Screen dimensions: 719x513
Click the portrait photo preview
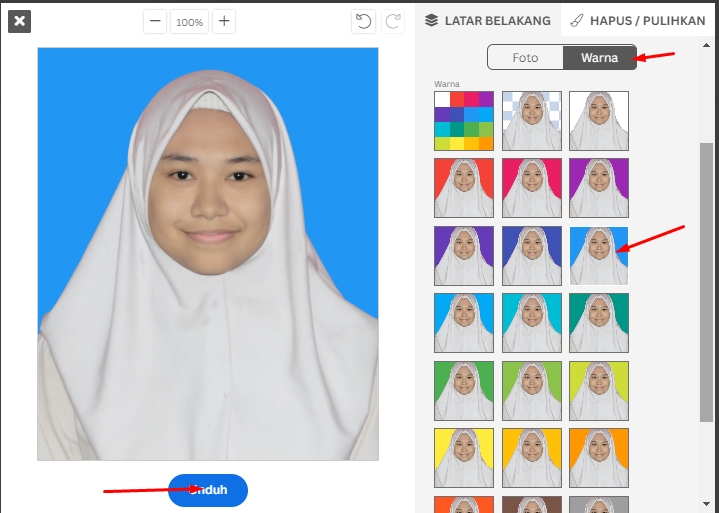click(208, 254)
